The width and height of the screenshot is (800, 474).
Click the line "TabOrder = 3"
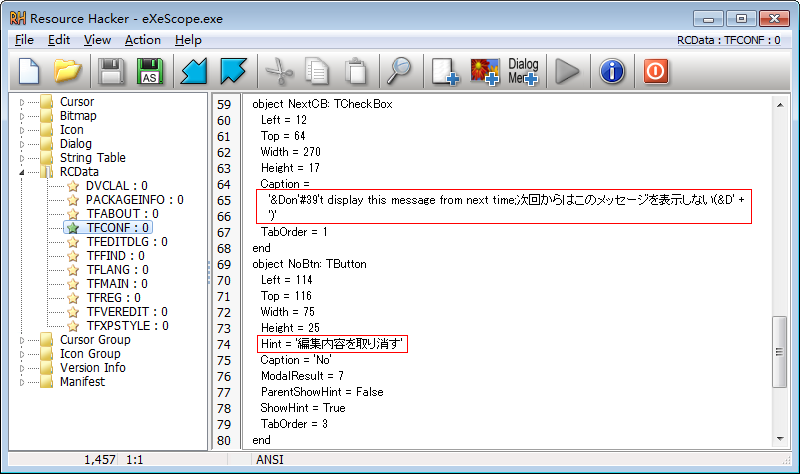point(294,424)
